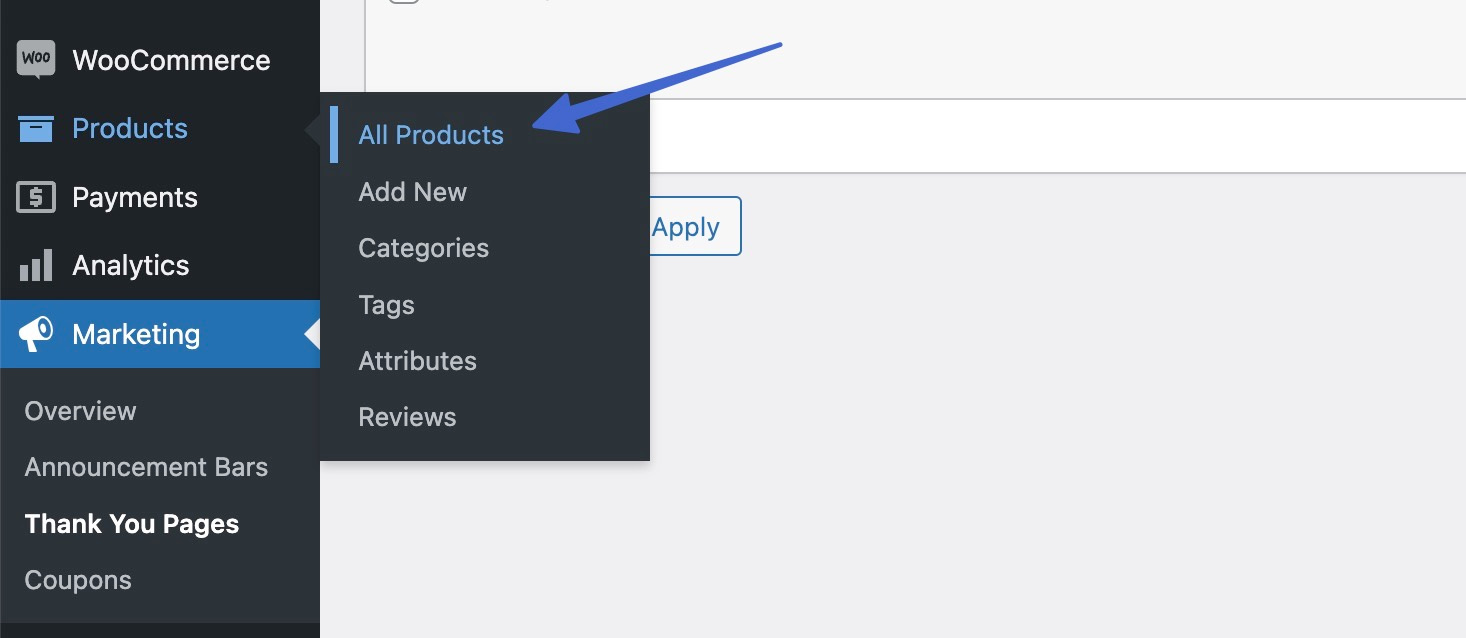Open the WooCommerce menu label

click(171, 60)
